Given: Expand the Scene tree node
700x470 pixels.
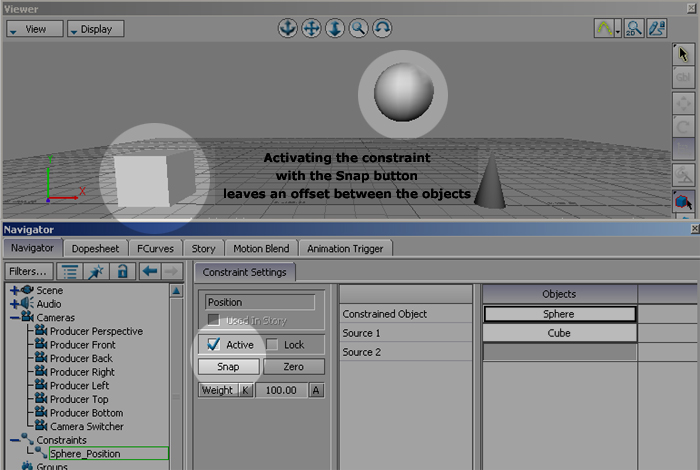Looking at the screenshot, I should pyautogui.click(x=15, y=291).
